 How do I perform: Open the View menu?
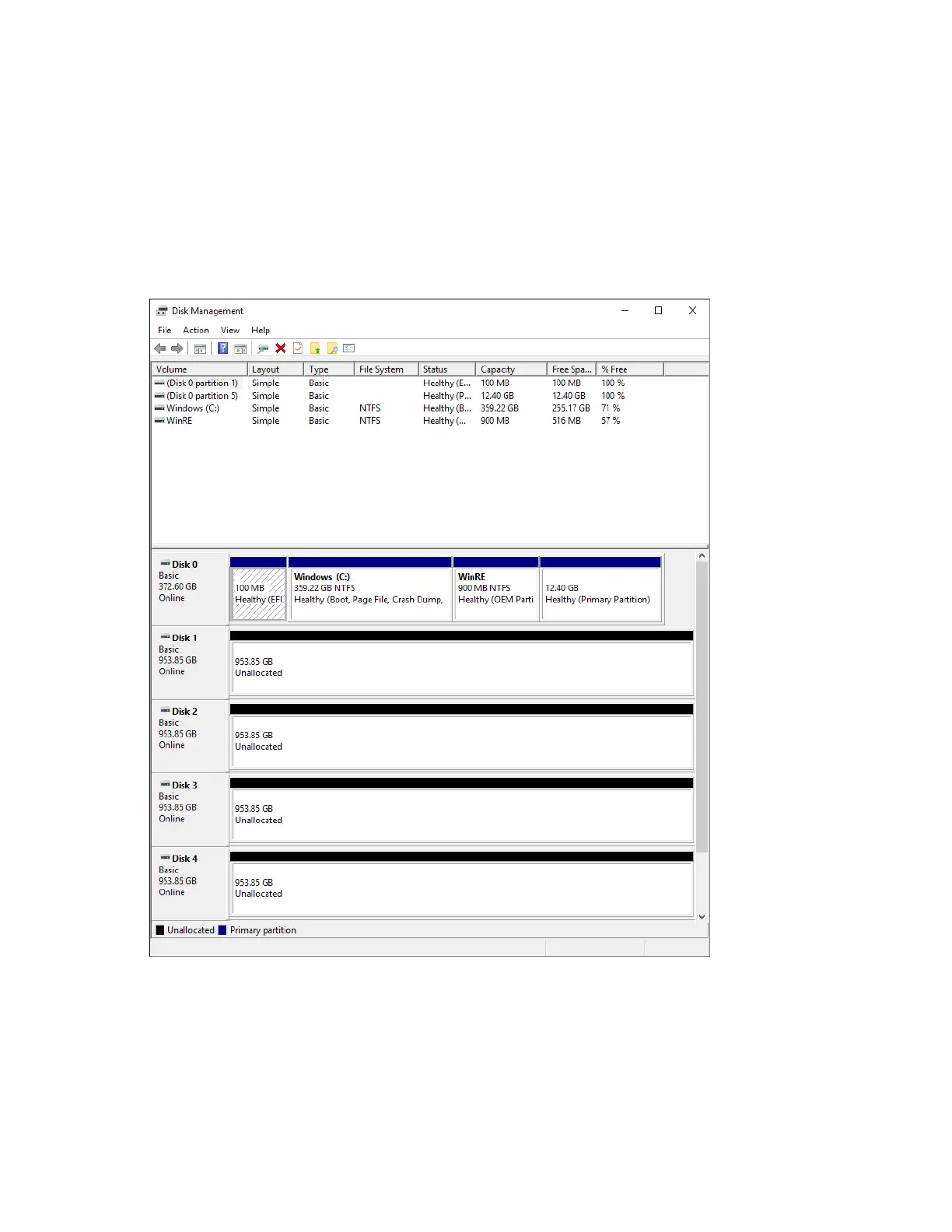[230, 331]
